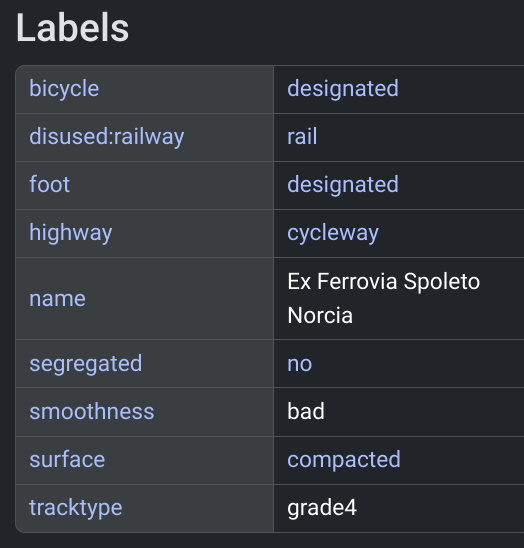Click the Labels heading
524x548 pixels.
(72, 28)
